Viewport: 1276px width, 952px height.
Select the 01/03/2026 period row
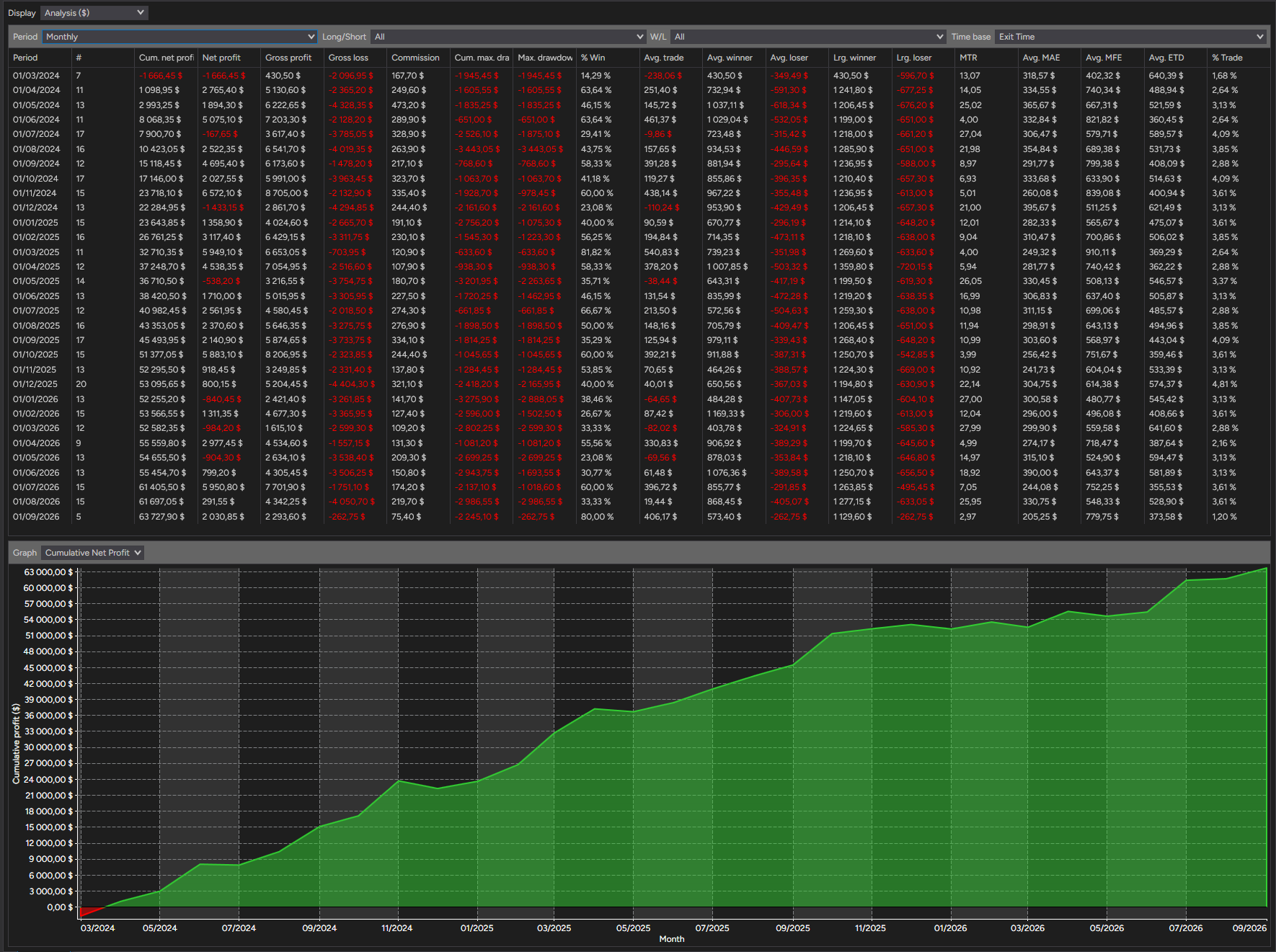coord(639,428)
